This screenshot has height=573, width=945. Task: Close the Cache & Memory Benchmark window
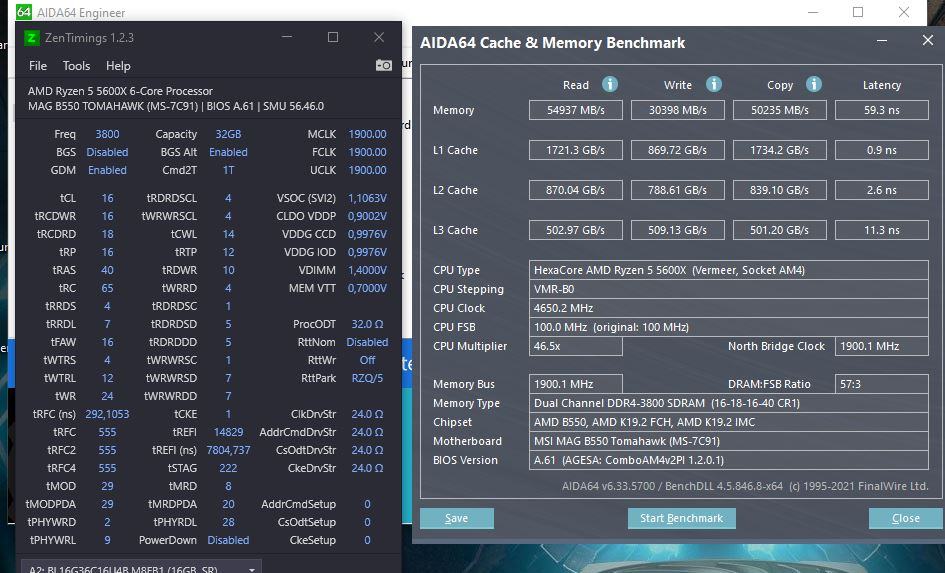(928, 40)
